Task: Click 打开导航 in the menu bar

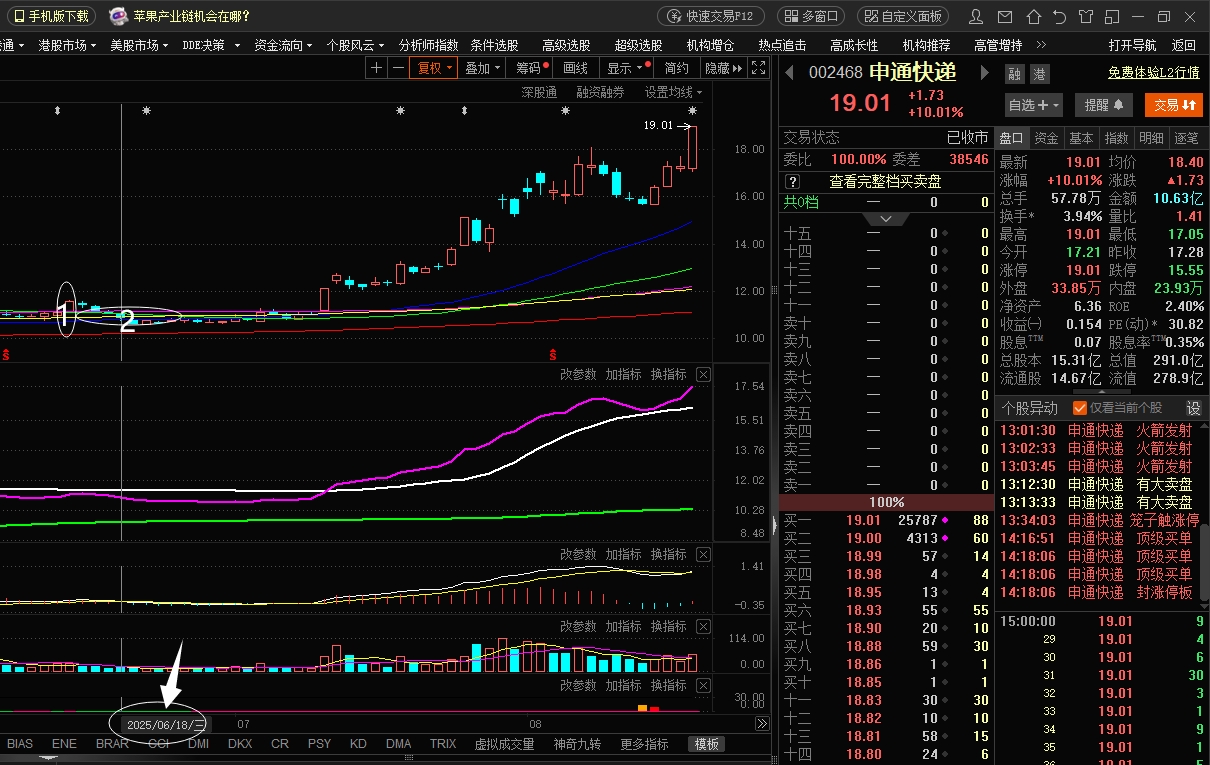Action: [x=1132, y=45]
